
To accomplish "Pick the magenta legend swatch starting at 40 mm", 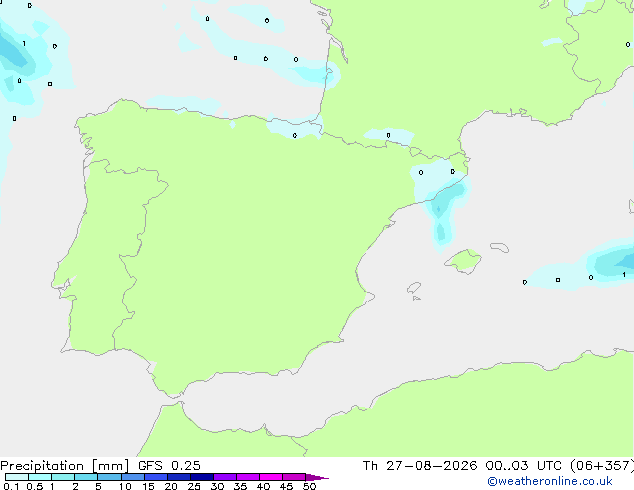I will click(271, 477).
